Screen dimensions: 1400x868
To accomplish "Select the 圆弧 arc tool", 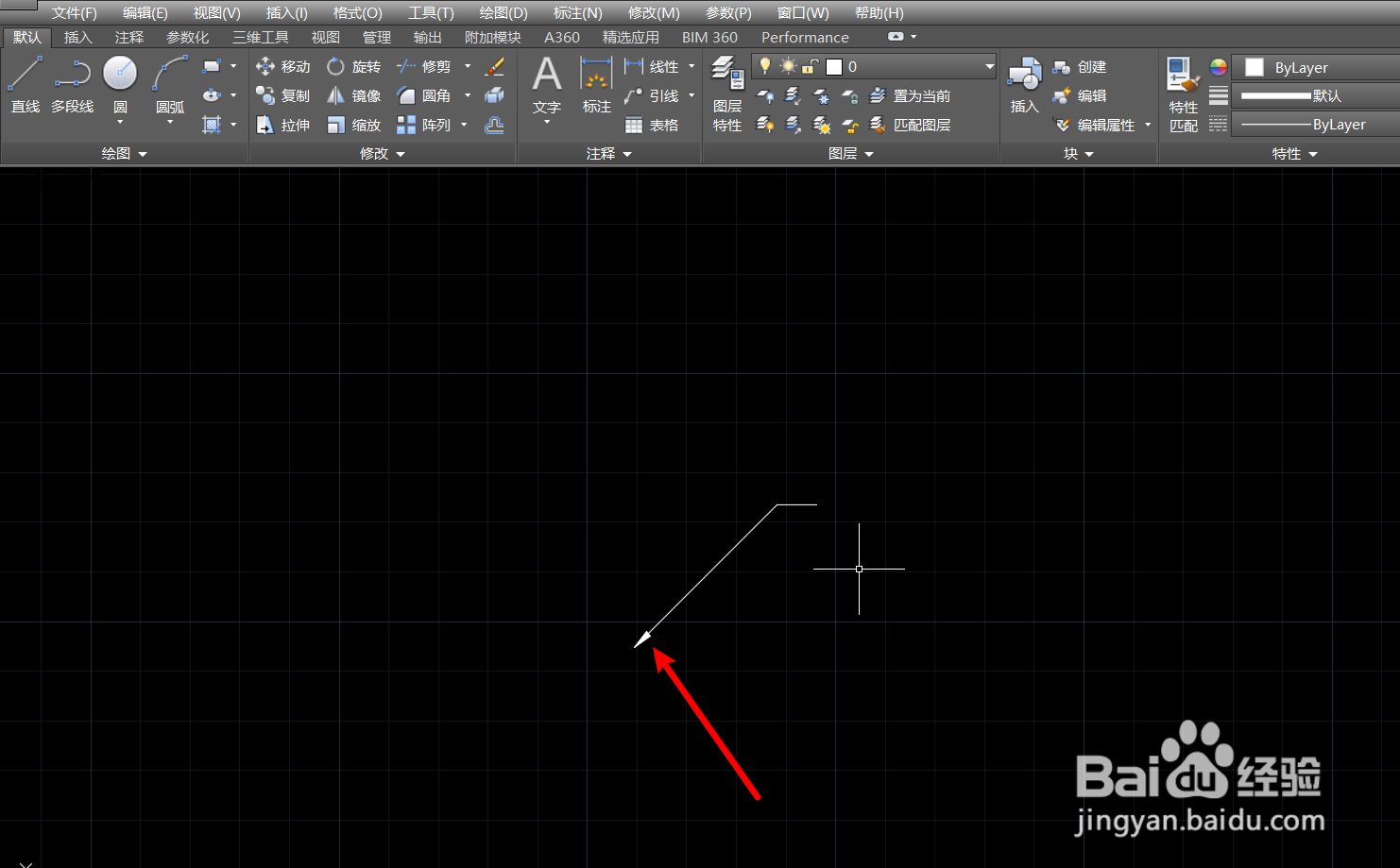I will 170,84.
